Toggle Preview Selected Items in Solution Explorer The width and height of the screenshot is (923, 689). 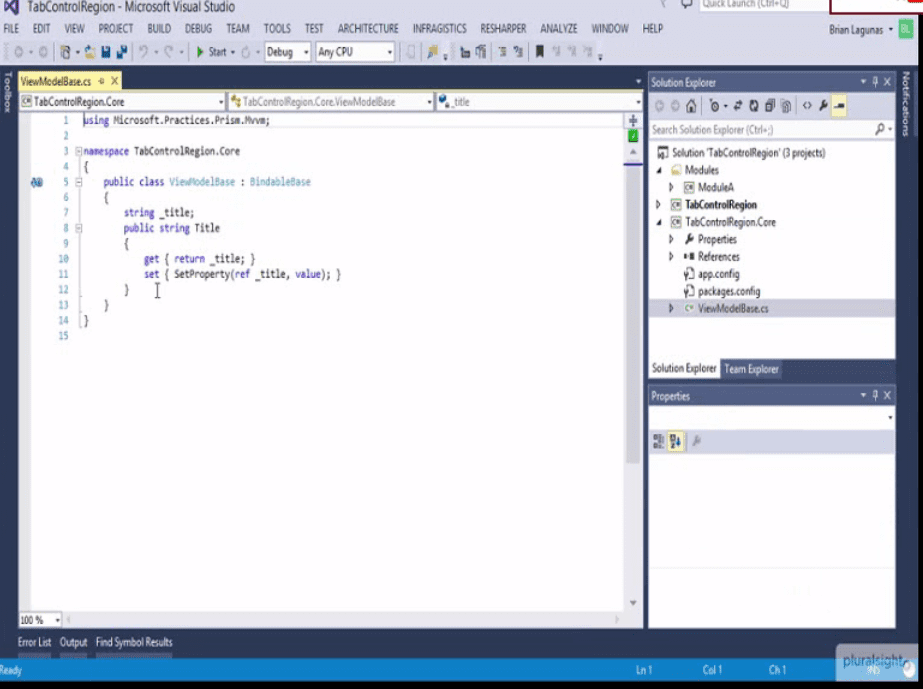pyautogui.click(x=839, y=106)
